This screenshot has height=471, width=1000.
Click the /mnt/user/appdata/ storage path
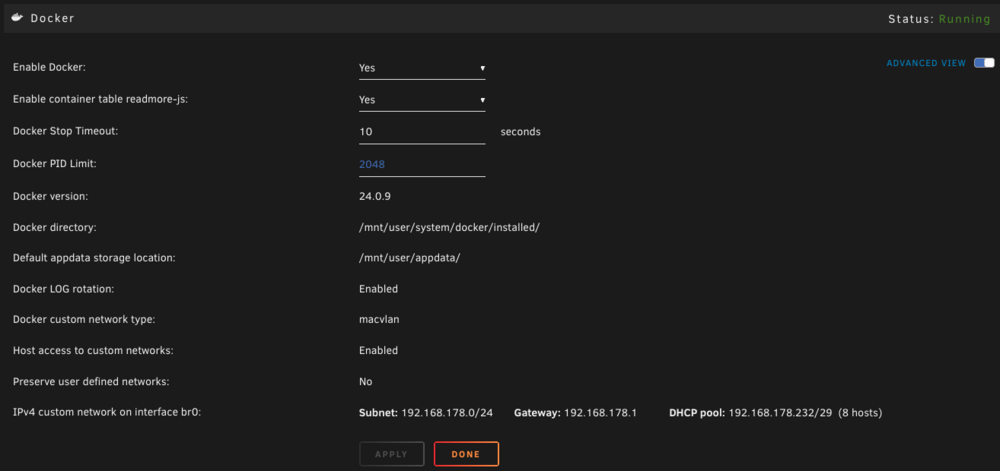[409, 258]
